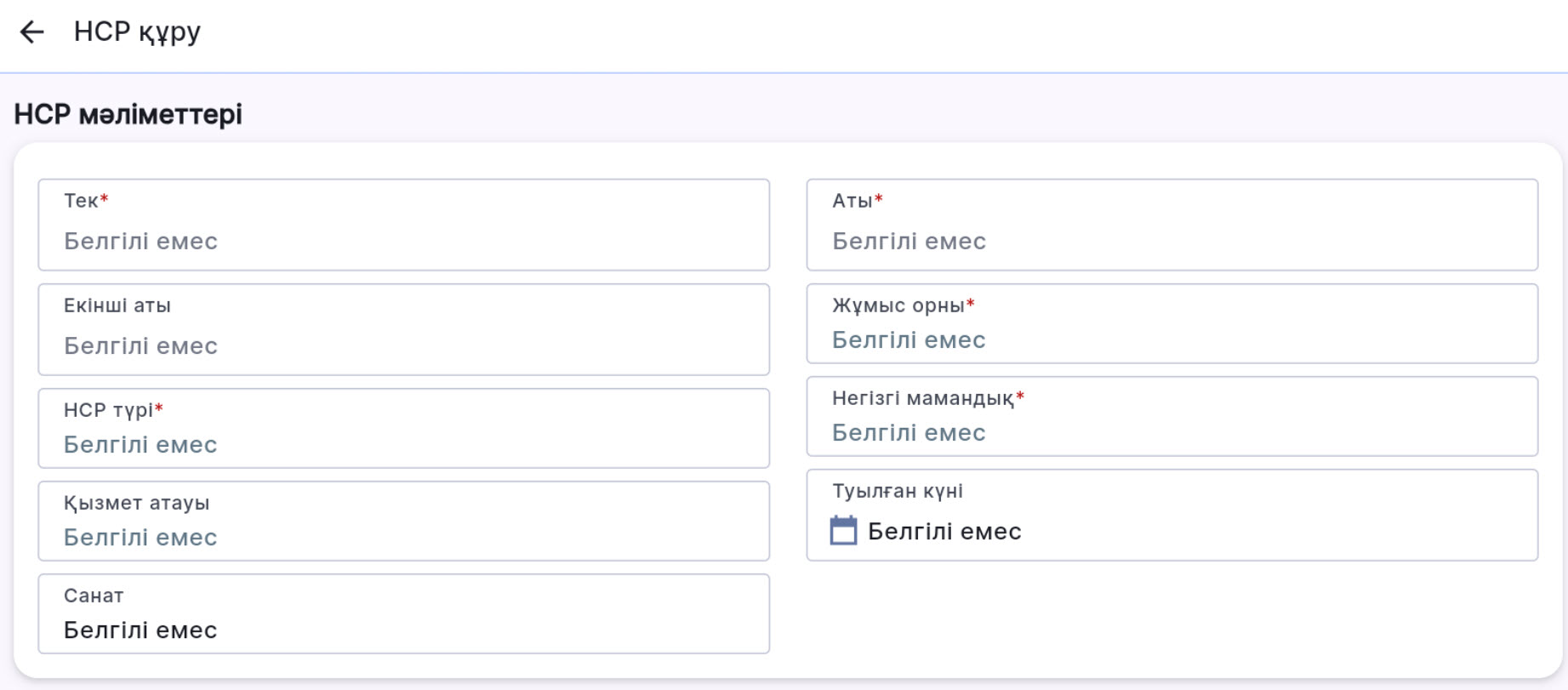Open calendar icon in Туылған күні field
This screenshot has height=690, width=1568.
click(x=843, y=531)
